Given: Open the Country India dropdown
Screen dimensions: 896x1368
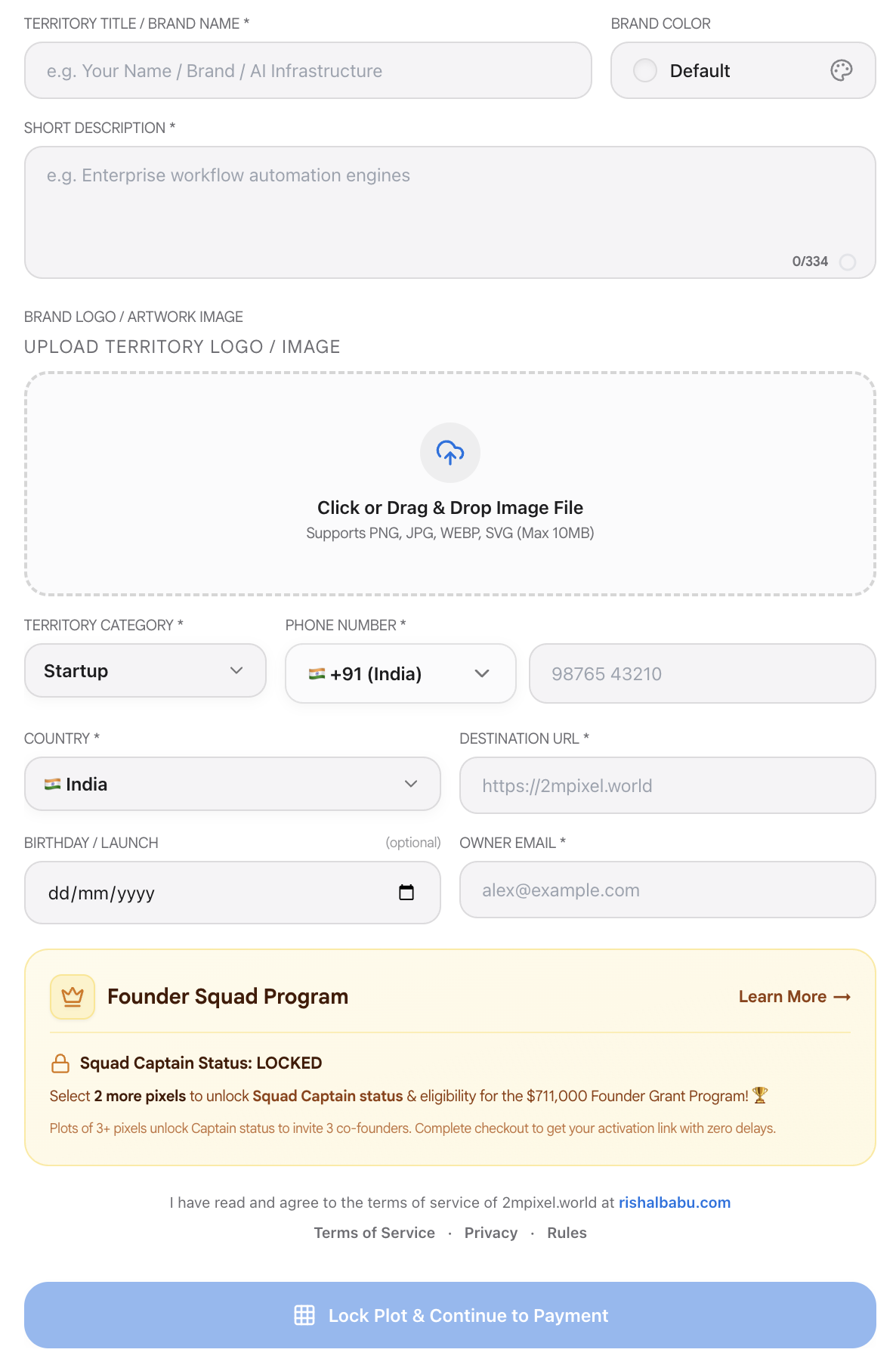Looking at the screenshot, I should (x=233, y=784).
